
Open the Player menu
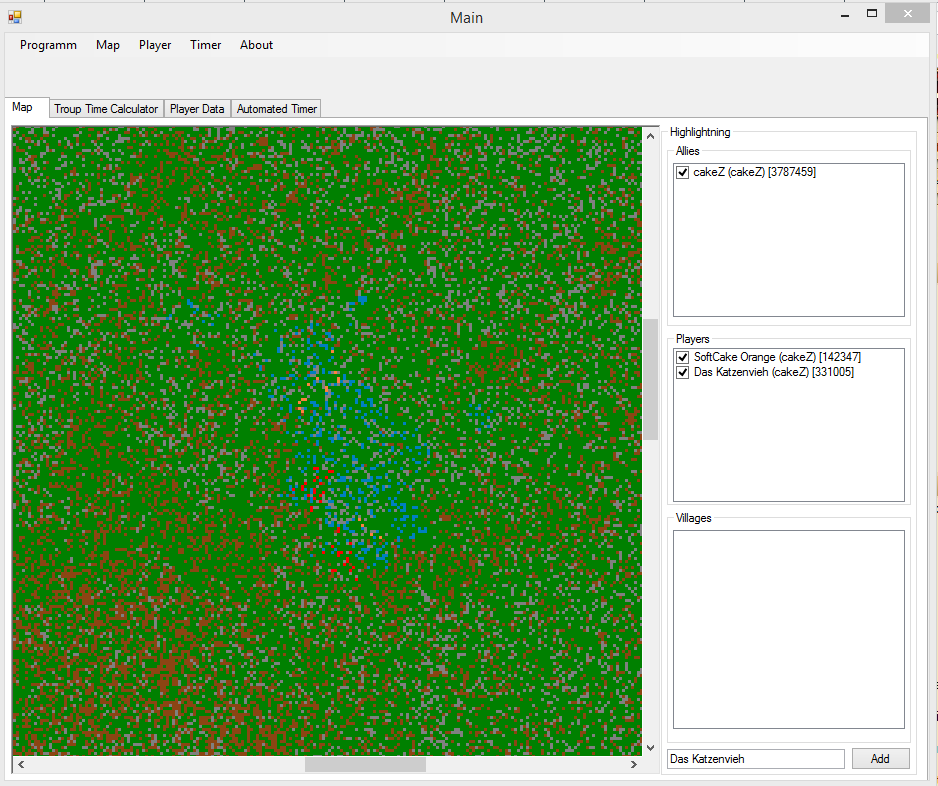[x=155, y=45]
